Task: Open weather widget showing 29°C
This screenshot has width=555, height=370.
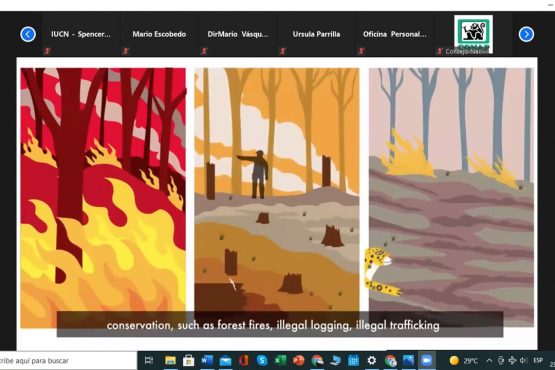Action: click(x=463, y=361)
